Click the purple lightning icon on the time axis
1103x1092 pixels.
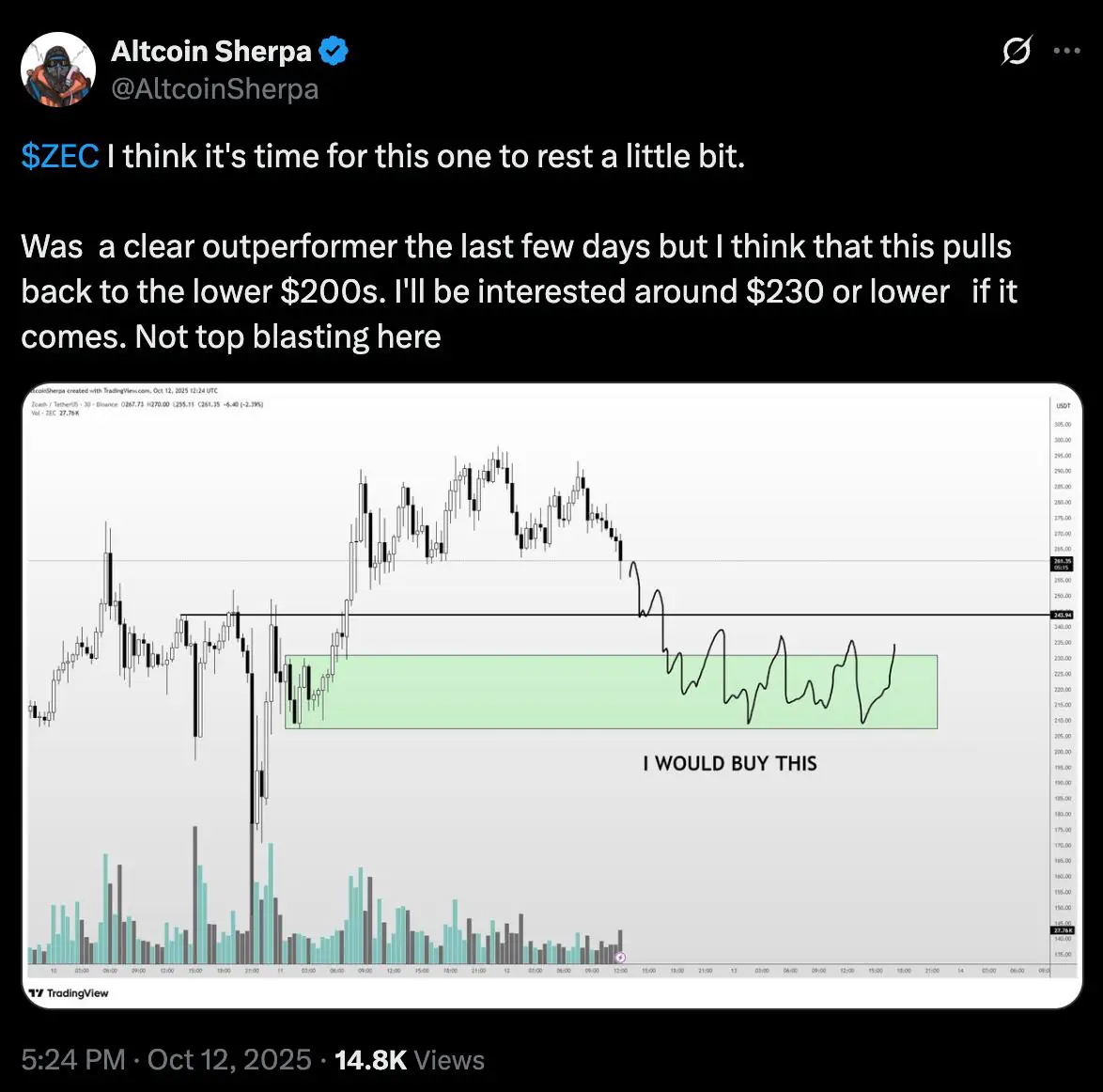pyautogui.click(x=619, y=957)
